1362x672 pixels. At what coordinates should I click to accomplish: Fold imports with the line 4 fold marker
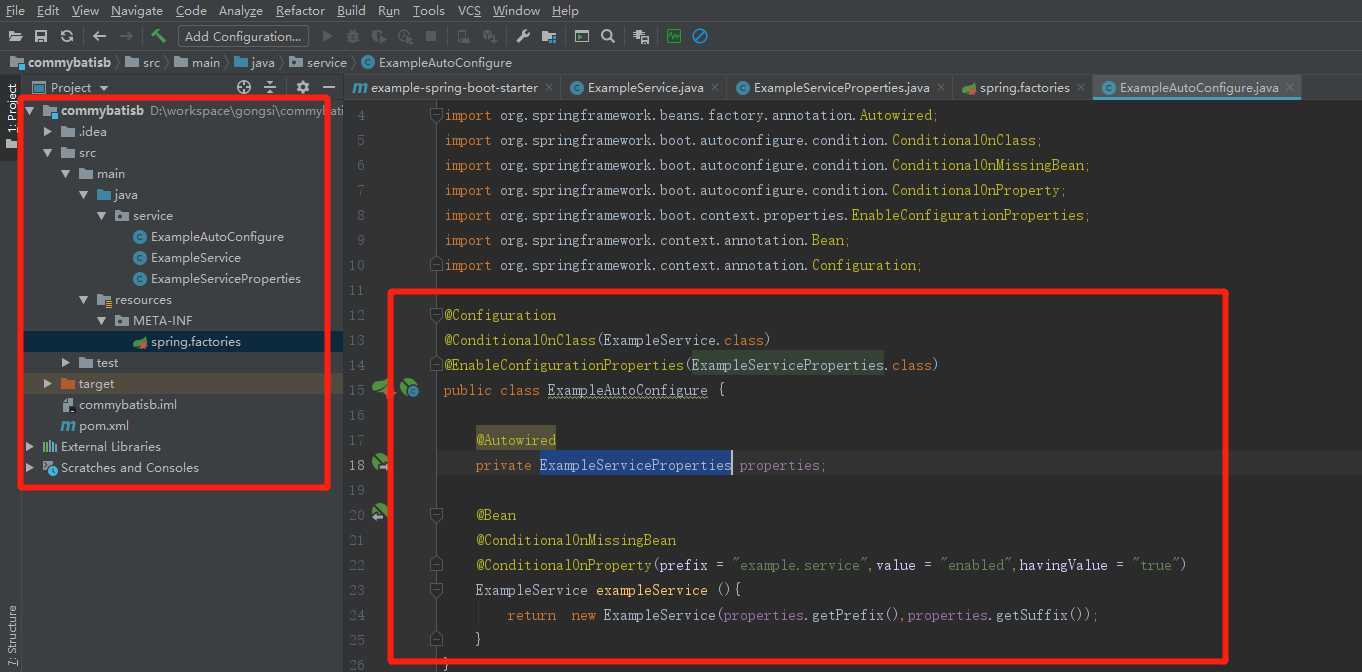pos(435,115)
